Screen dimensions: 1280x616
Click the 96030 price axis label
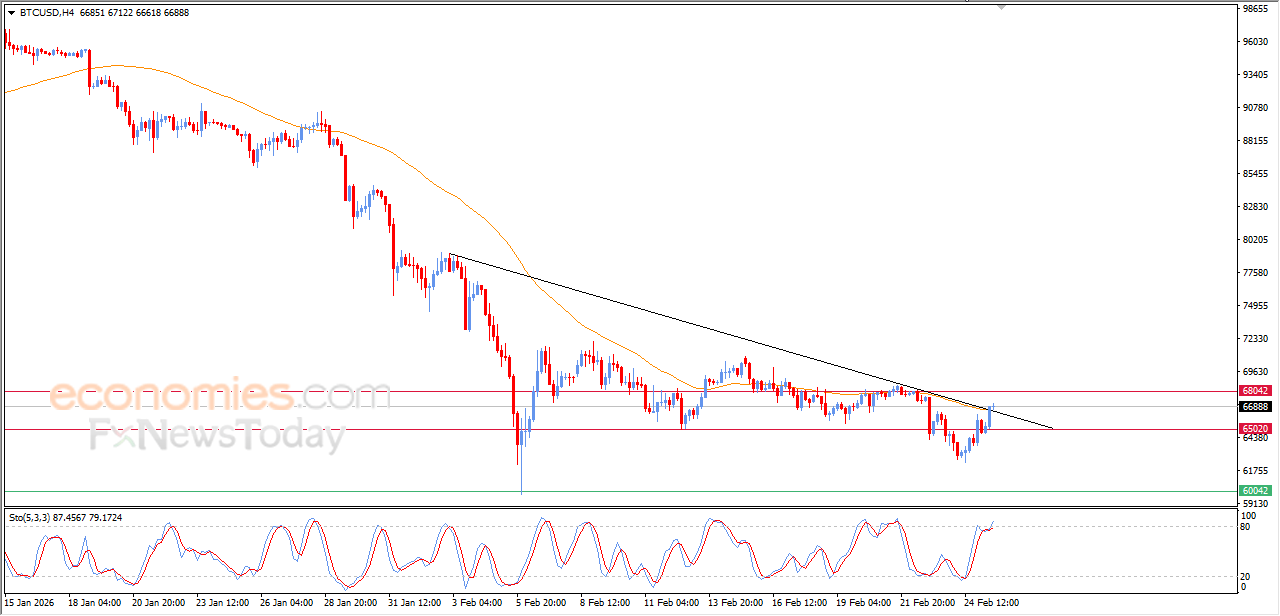[1256, 42]
